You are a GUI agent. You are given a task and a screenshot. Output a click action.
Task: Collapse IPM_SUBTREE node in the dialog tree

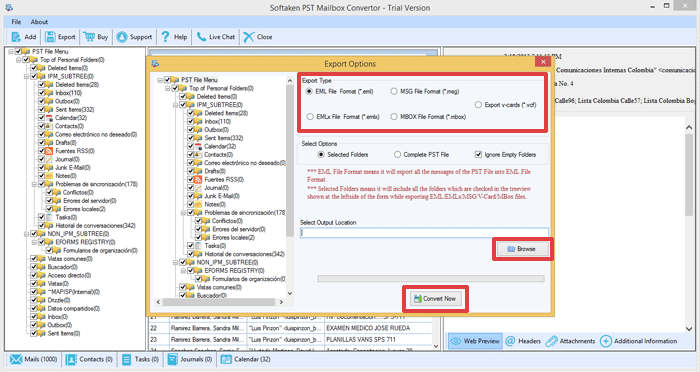coord(175,105)
